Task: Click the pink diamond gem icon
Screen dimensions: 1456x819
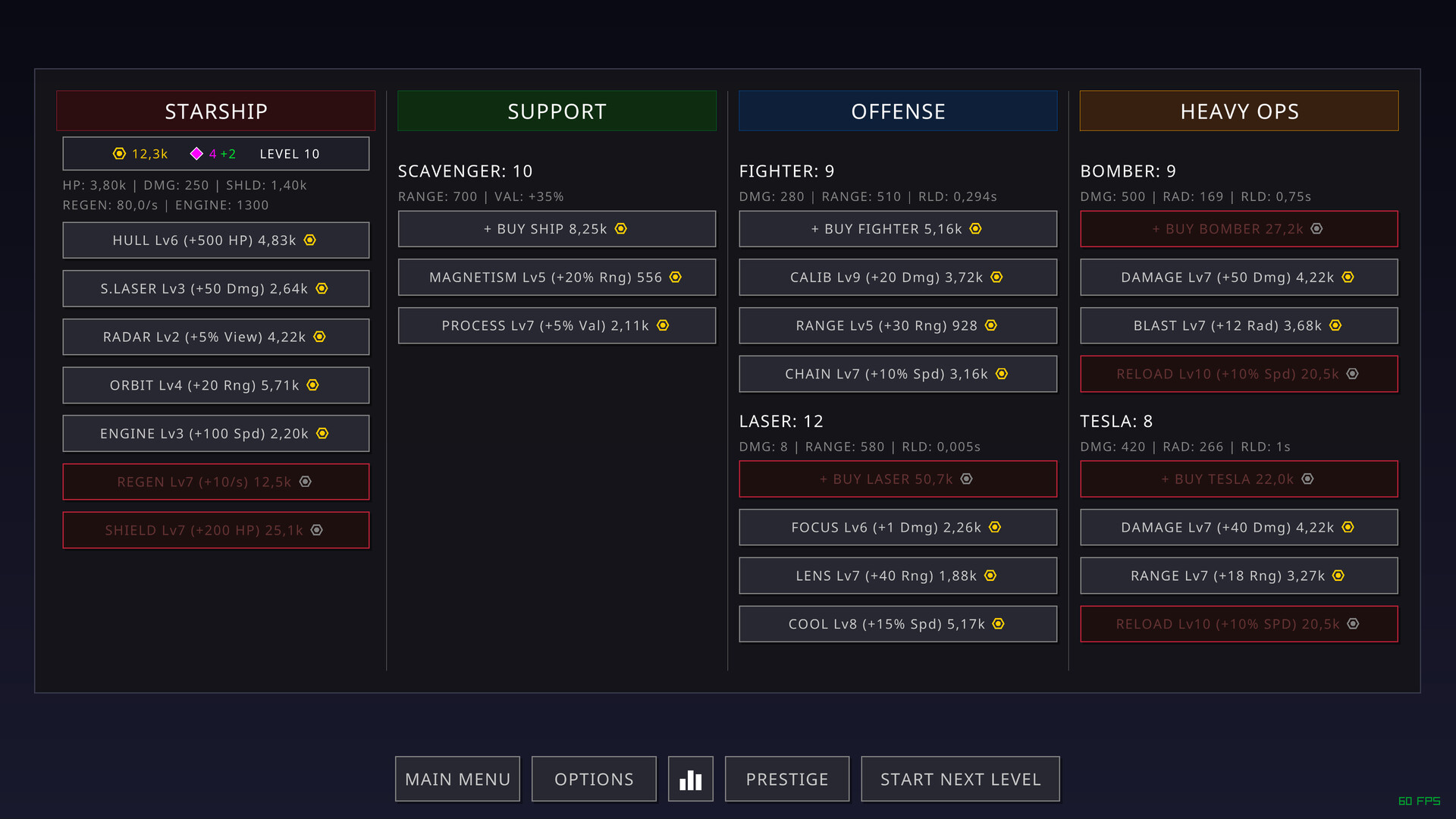Action: click(x=198, y=153)
